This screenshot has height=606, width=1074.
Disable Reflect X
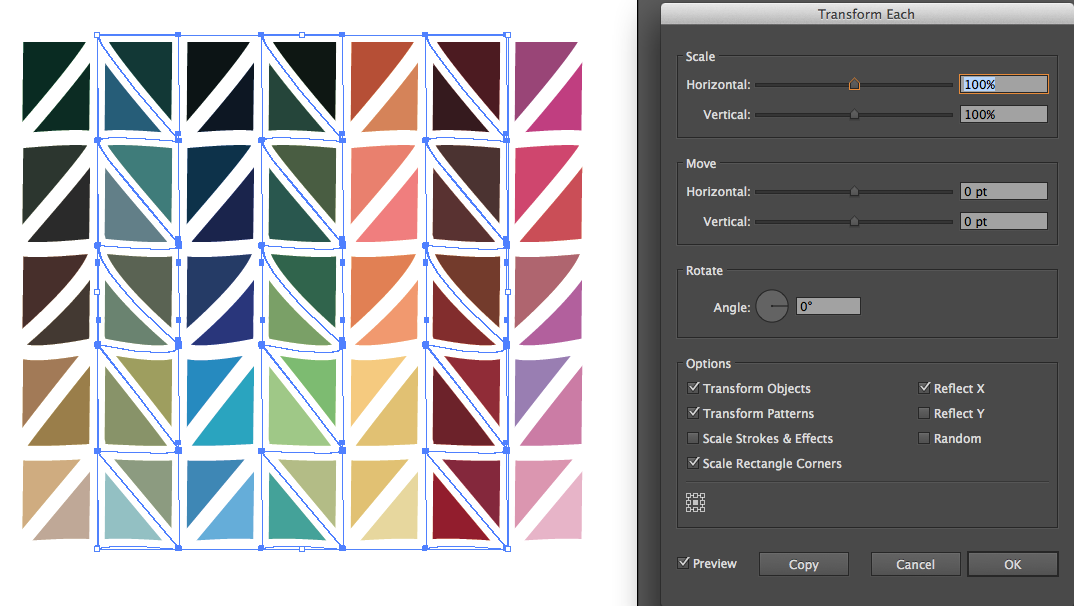[x=924, y=388]
